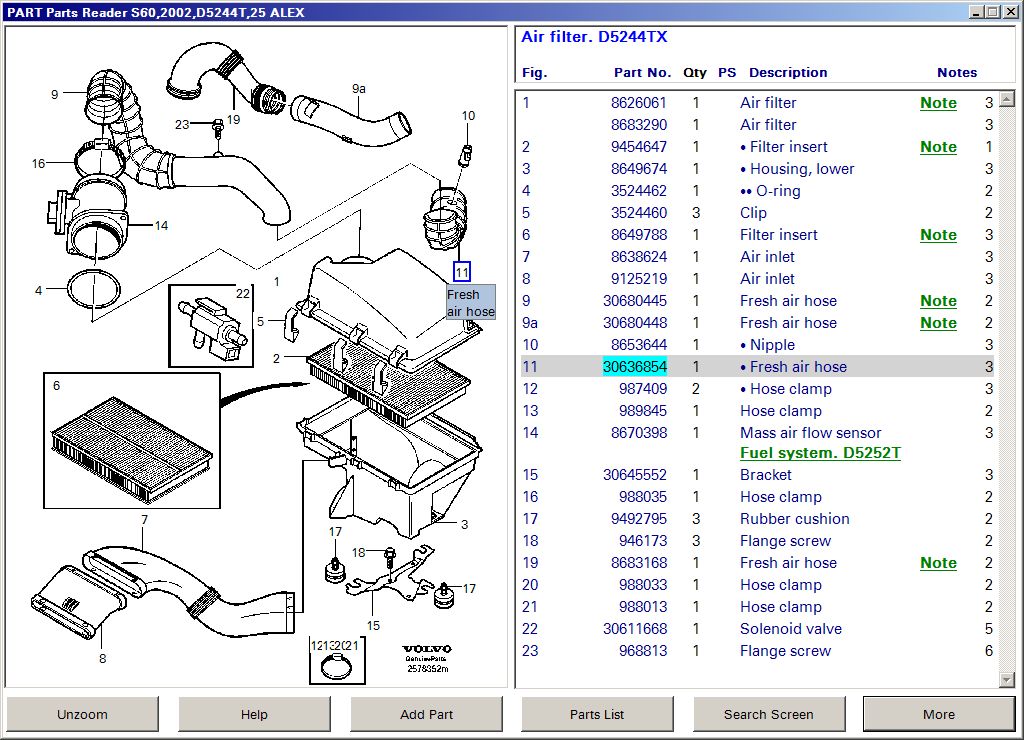The width and height of the screenshot is (1024, 740).
Task: Click the Notes column header
Action: coord(957,72)
